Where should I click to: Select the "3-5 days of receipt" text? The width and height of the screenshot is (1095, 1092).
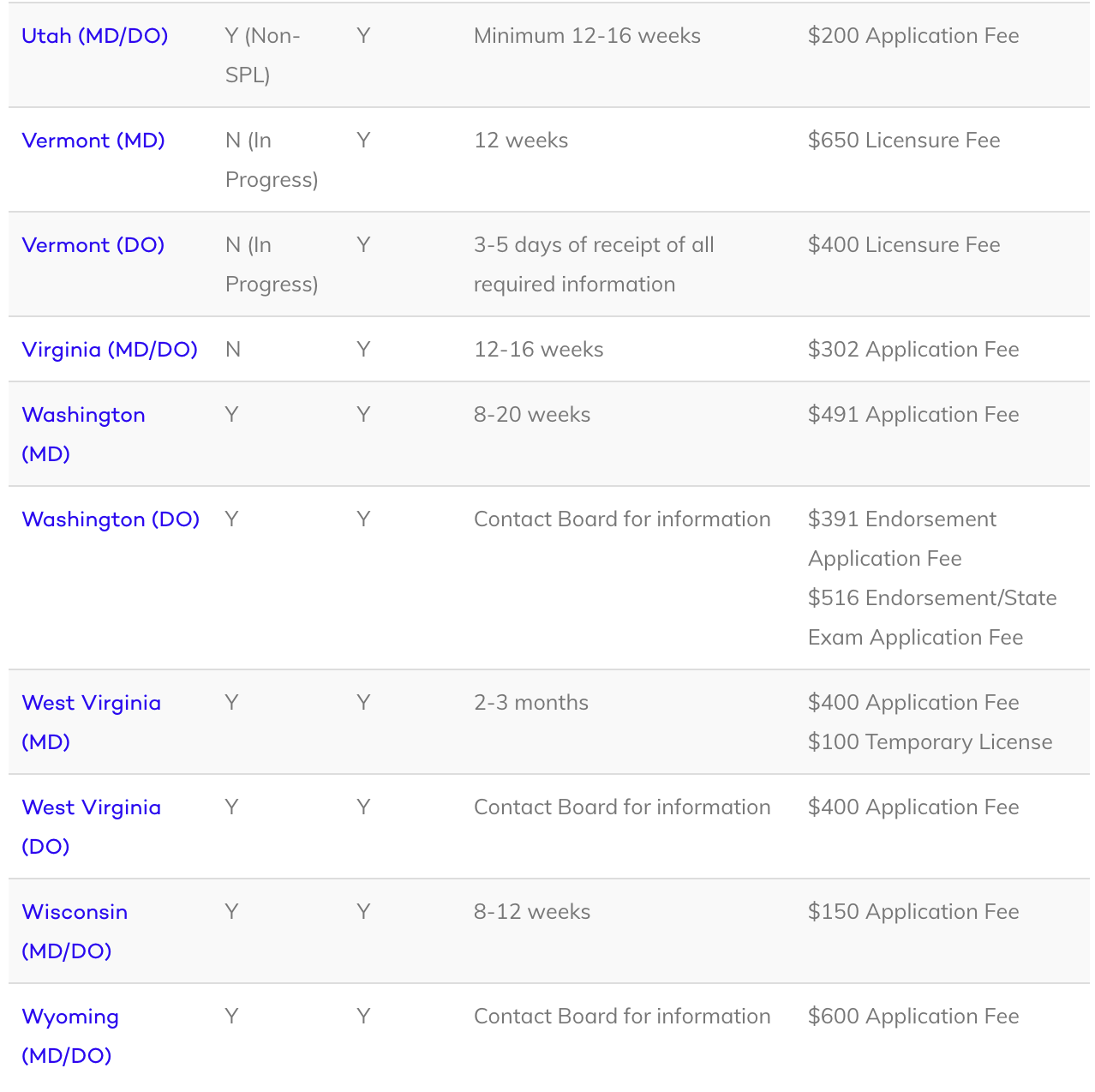coord(594,245)
